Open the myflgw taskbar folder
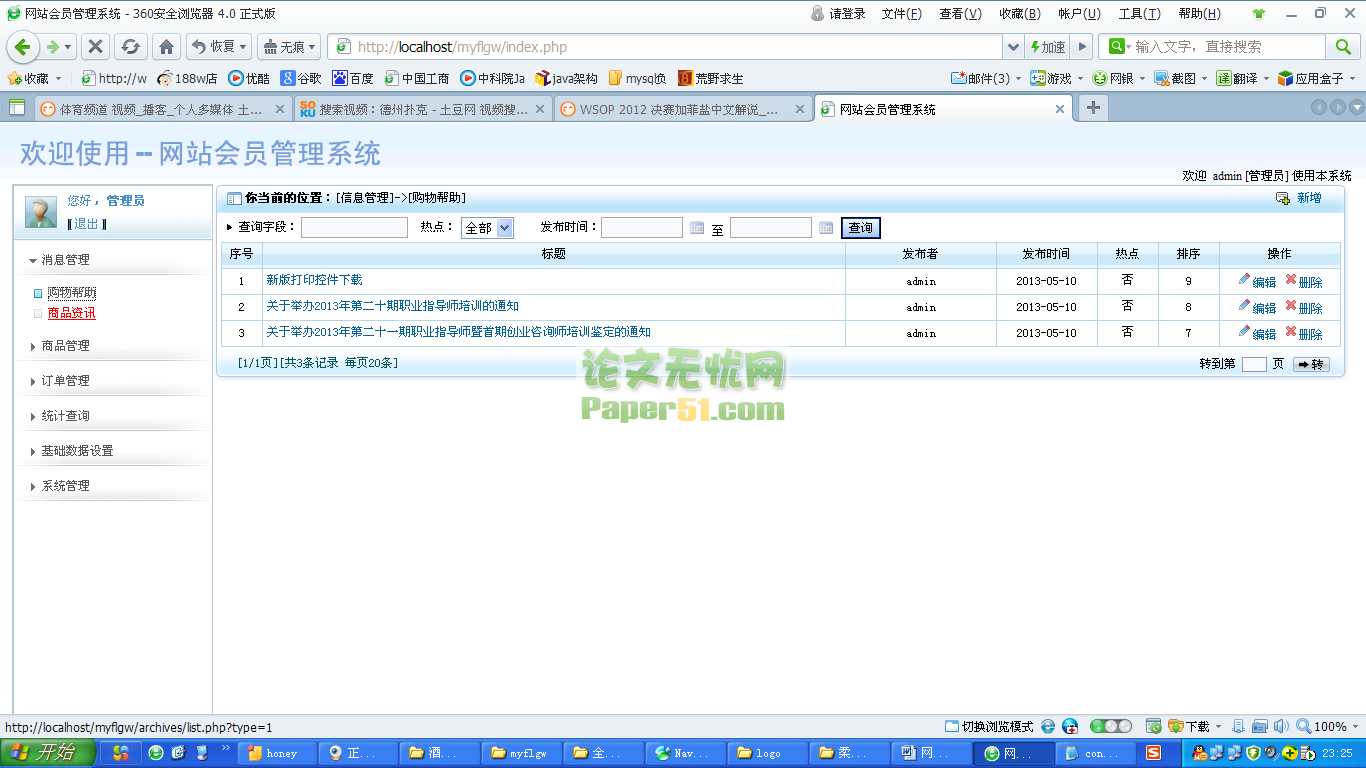The image size is (1366, 768). pos(520,753)
